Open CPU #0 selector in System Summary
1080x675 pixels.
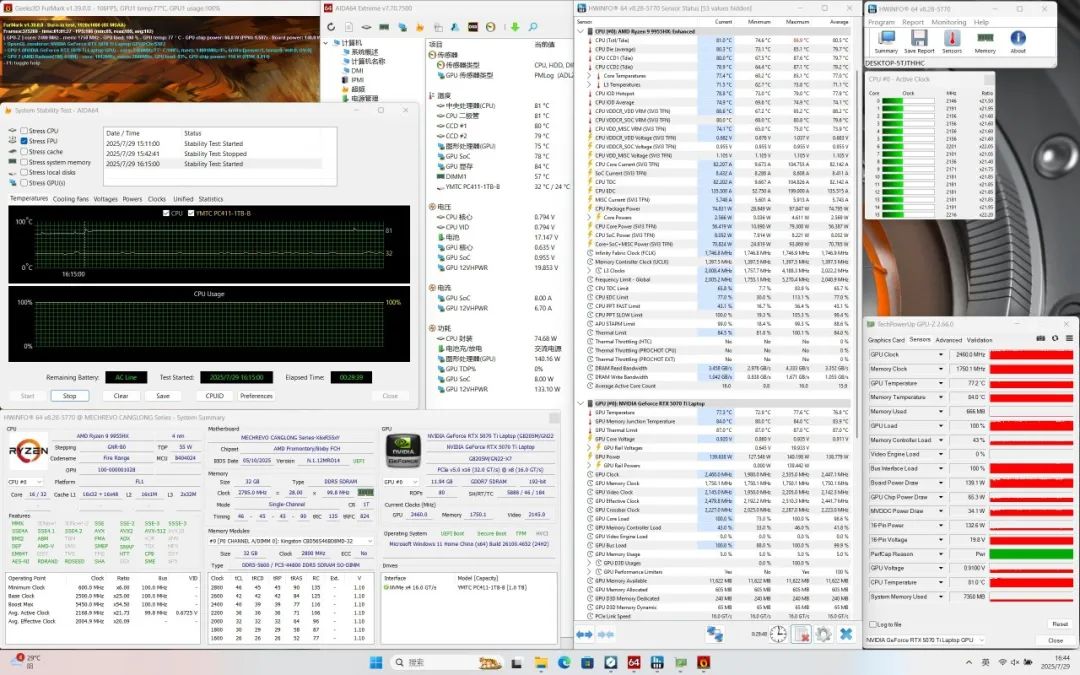pyautogui.click(x=25, y=481)
